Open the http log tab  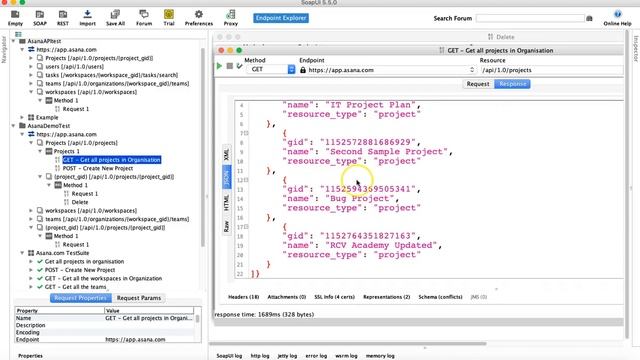(x=260, y=356)
